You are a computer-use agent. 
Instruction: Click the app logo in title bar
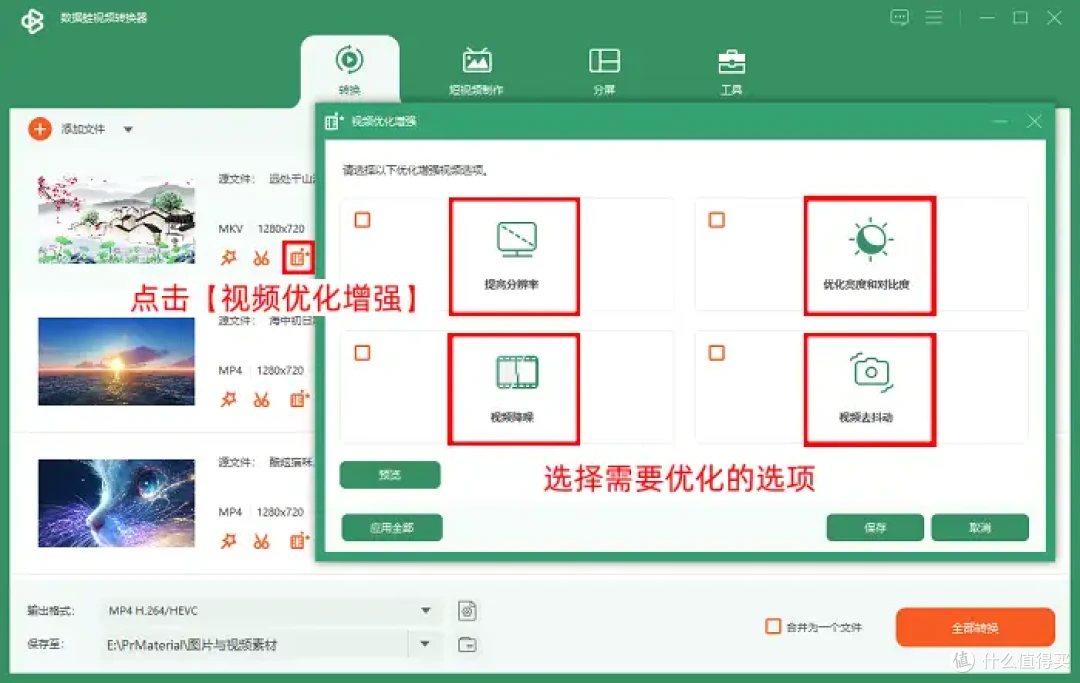[x=32, y=21]
